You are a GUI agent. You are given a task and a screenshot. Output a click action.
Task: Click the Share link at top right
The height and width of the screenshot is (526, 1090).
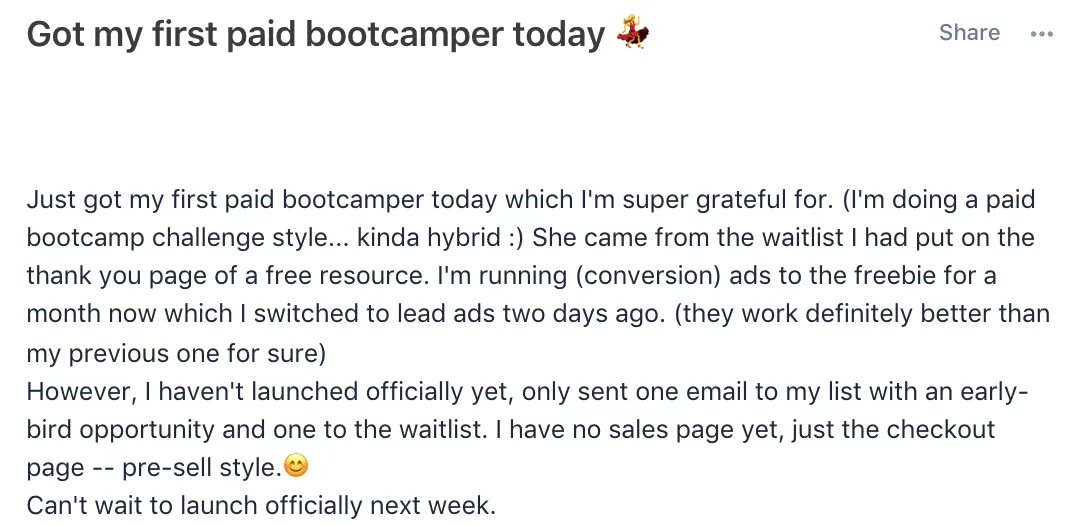pyautogui.click(x=969, y=33)
